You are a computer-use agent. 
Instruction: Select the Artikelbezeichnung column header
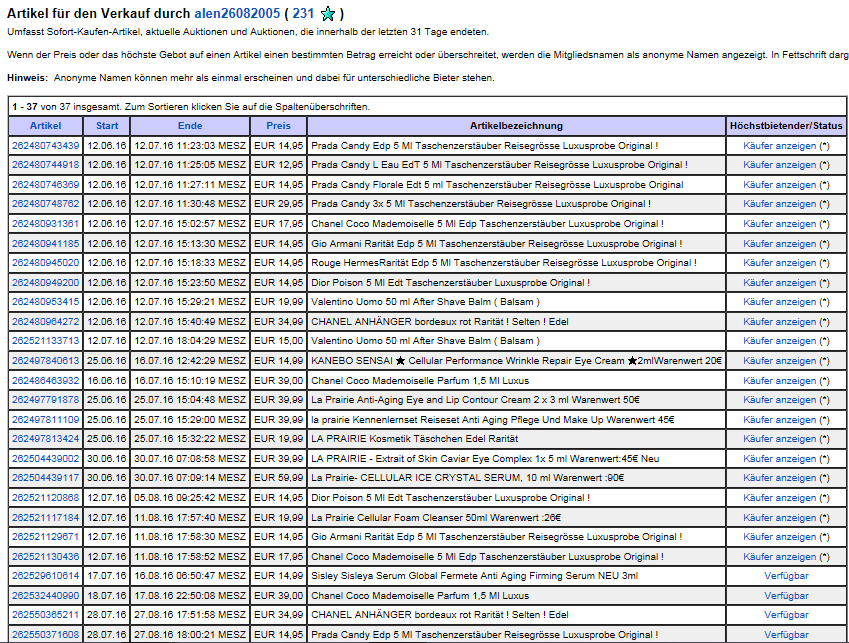click(516, 126)
